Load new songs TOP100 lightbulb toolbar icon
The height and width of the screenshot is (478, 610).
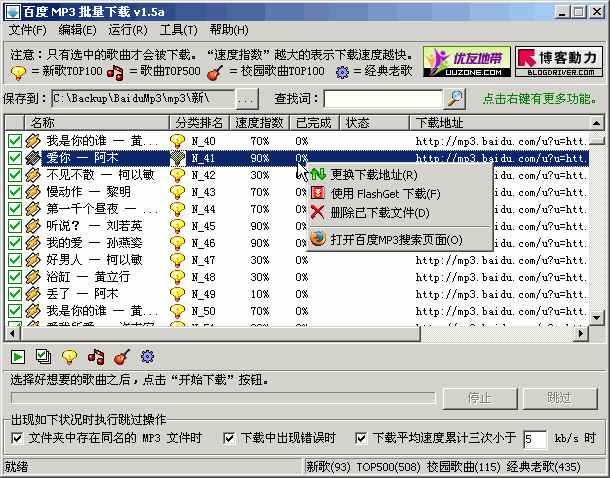(69, 357)
